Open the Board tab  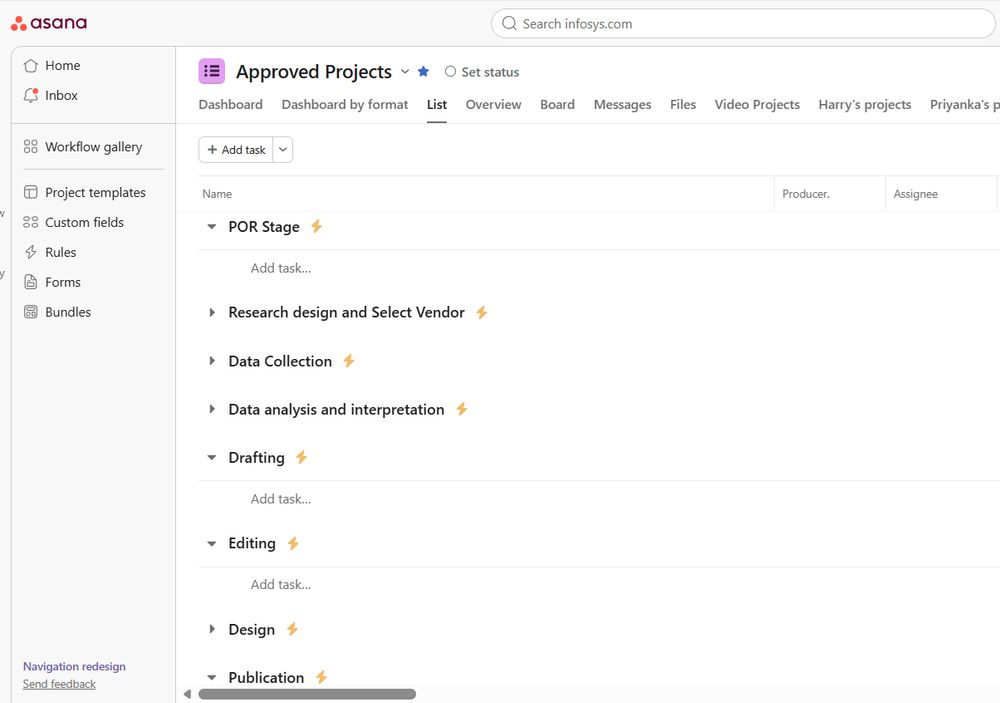(557, 105)
